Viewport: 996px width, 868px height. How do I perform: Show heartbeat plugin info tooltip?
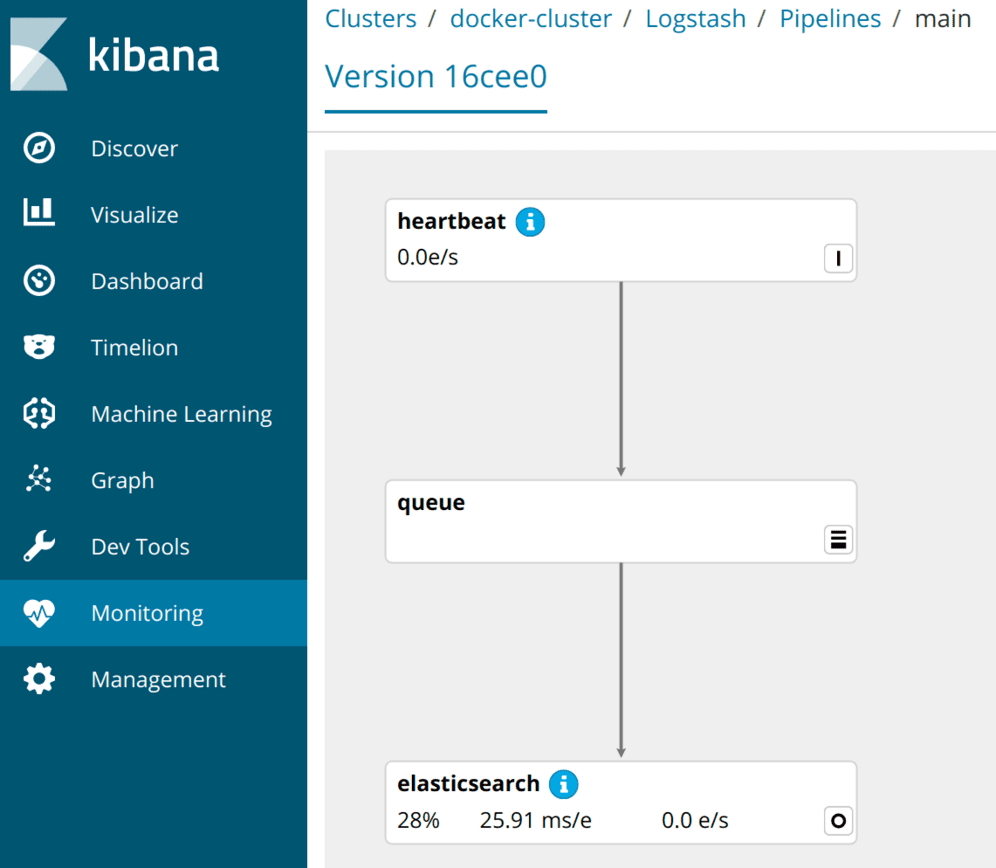(x=530, y=221)
